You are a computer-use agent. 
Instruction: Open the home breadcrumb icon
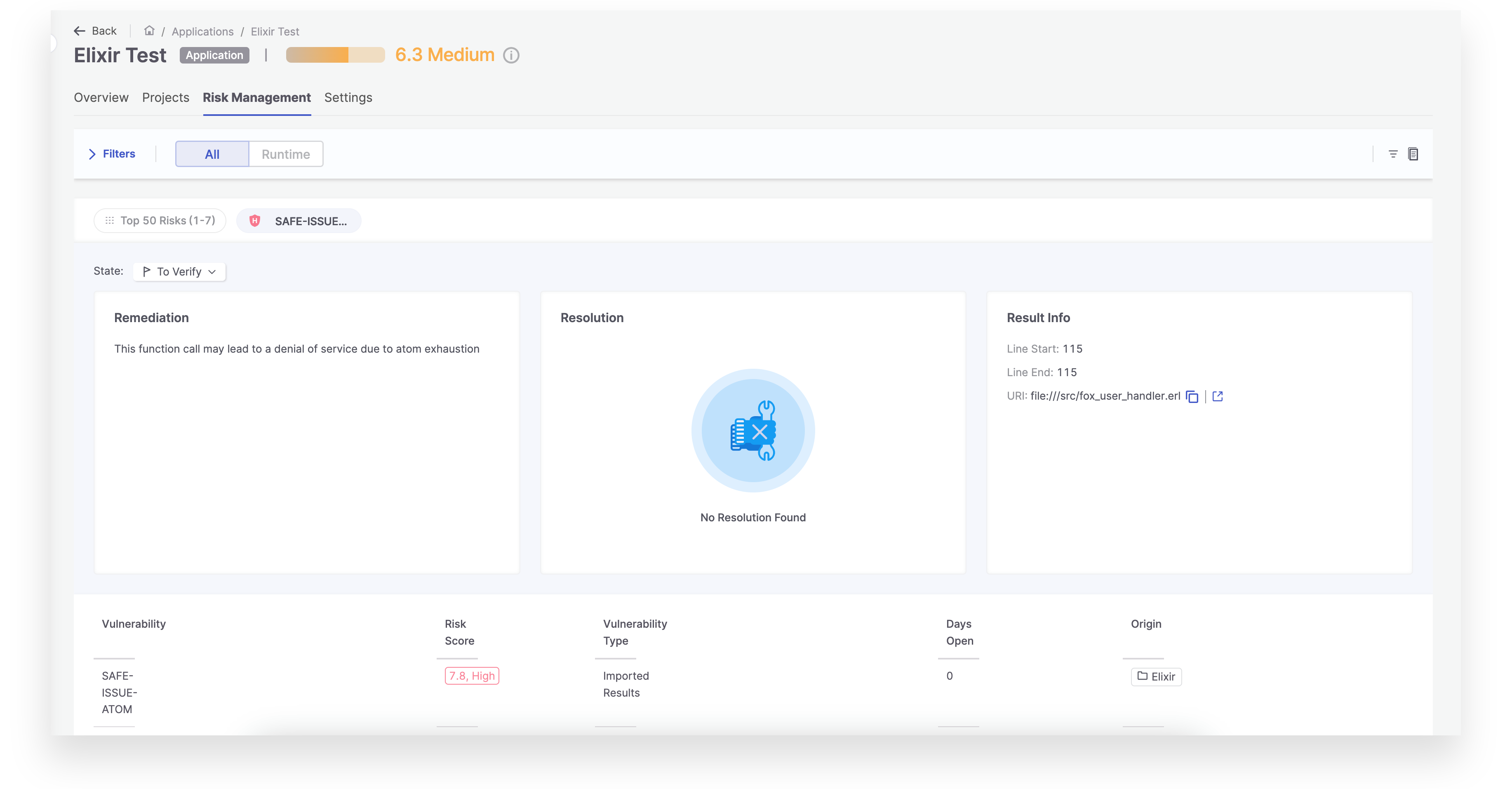pyautogui.click(x=149, y=31)
